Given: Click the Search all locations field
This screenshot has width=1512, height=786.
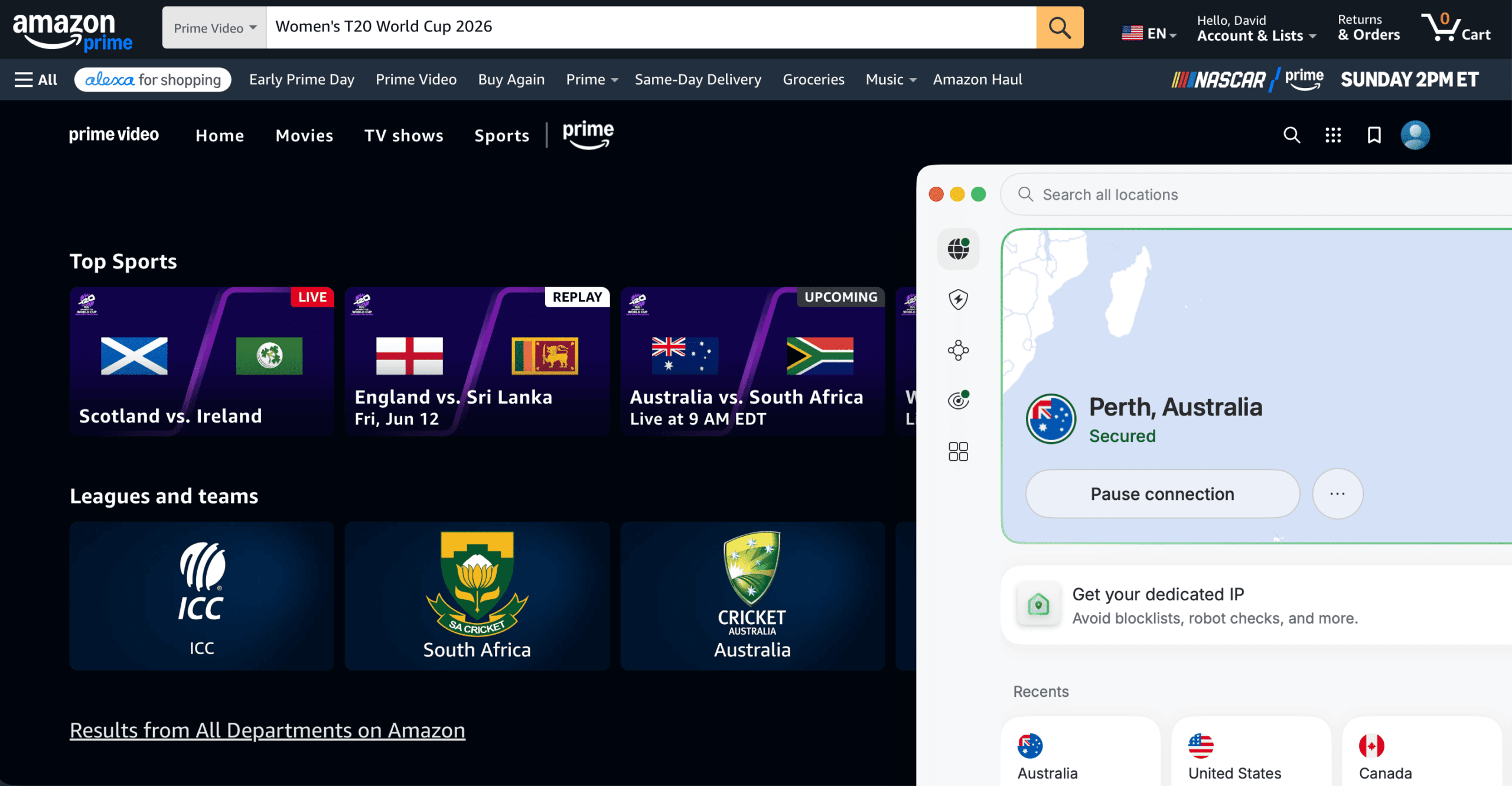Looking at the screenshot, I should pos(1256,194).
